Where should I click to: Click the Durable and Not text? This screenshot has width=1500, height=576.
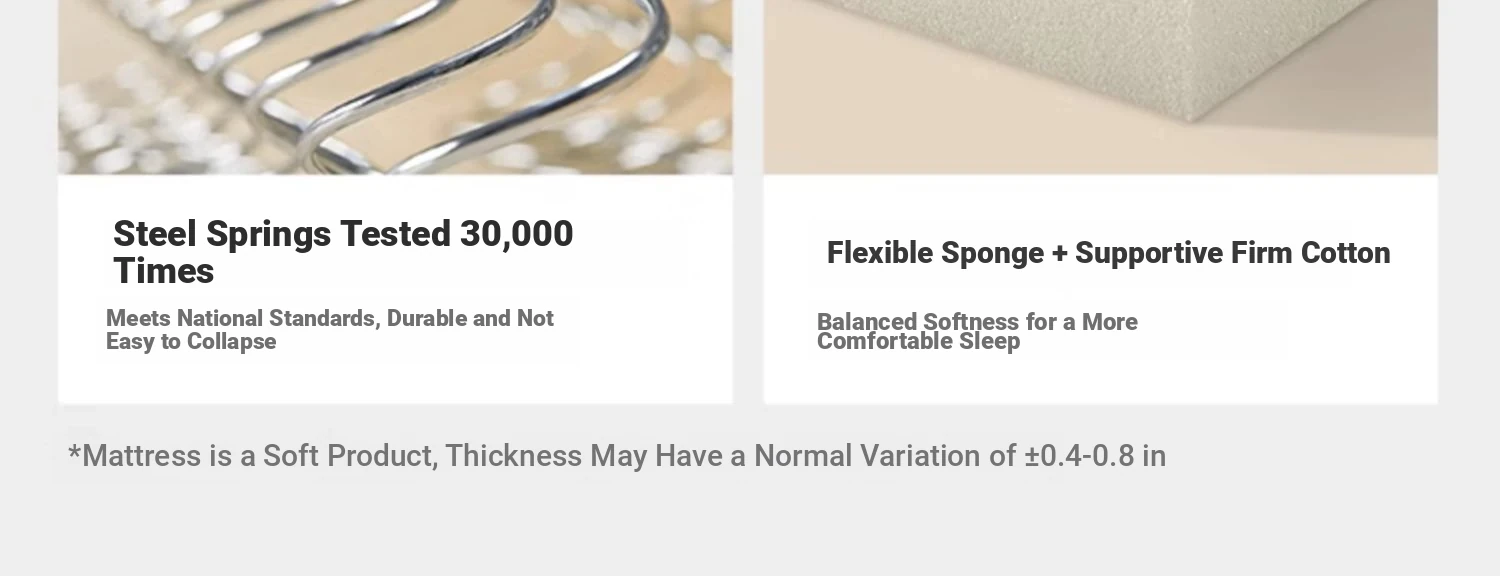470,319
